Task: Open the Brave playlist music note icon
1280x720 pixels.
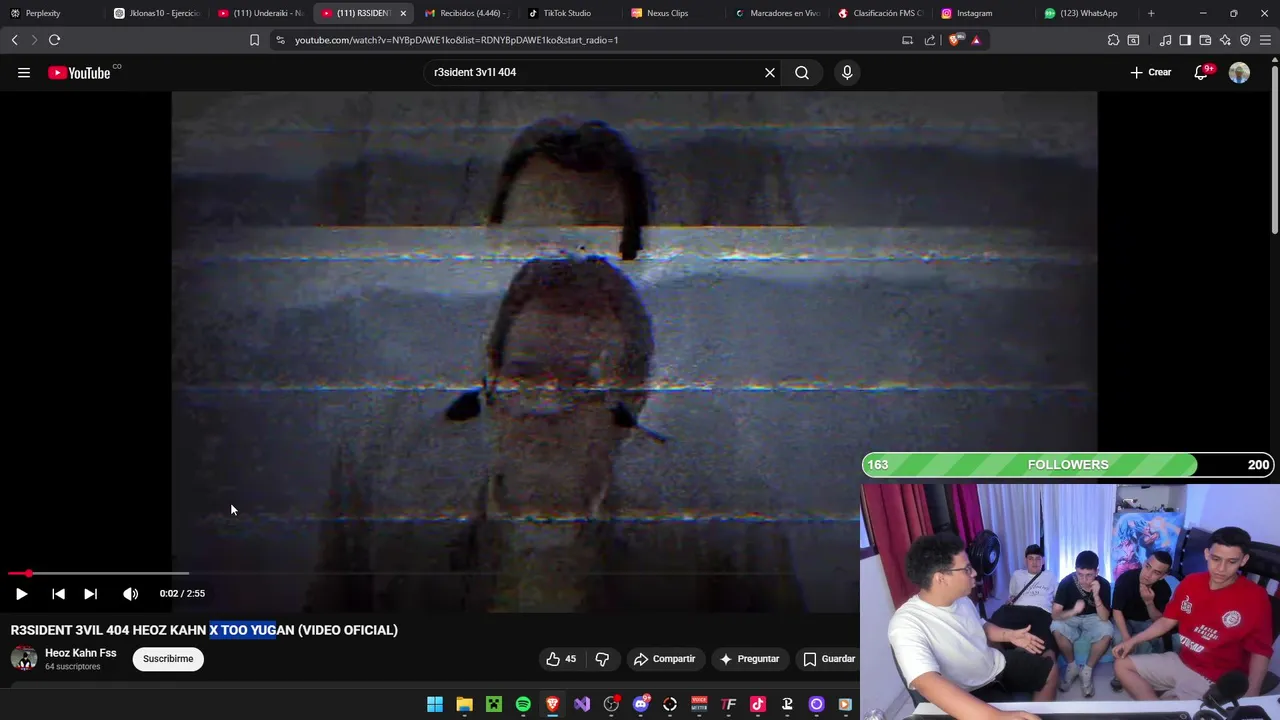Action: click(1165, 40)
